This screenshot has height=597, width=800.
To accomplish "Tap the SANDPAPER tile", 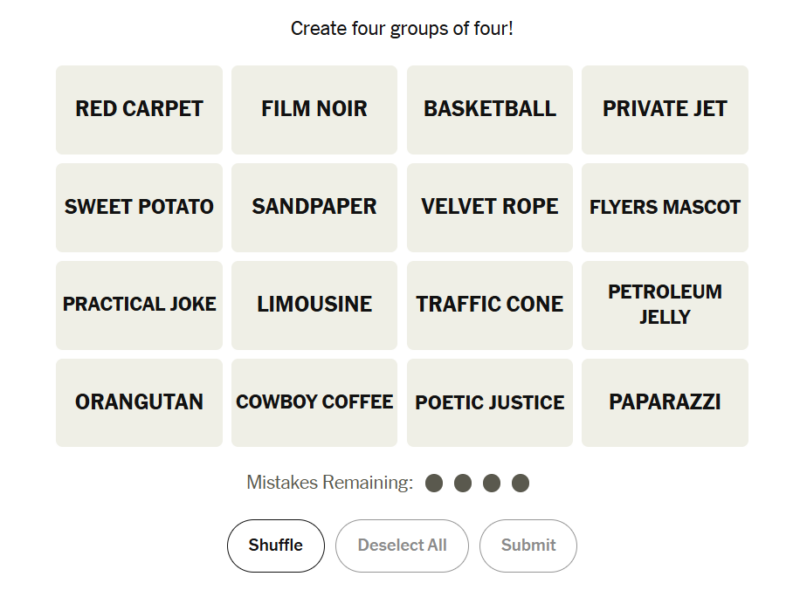I will [314, 208].
